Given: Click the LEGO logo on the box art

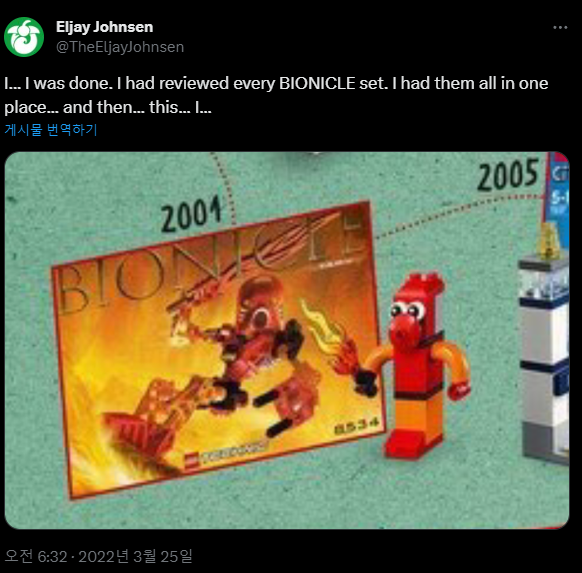Looking at the screenshot, I should click(x=192, y=461).
